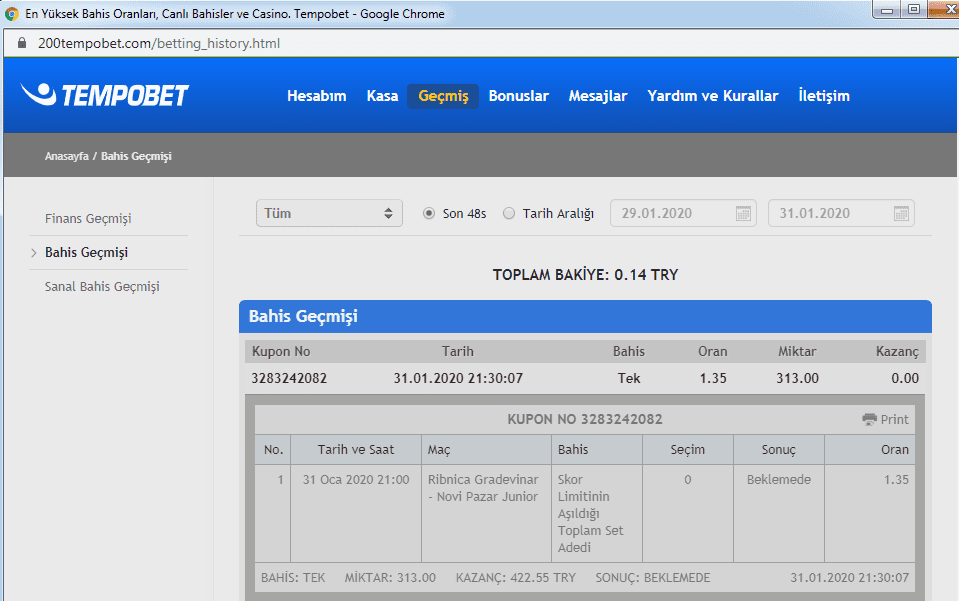Go to Finans Geçmişi in sidebar
Viewport: 959px width, 601px height.
tap(88, 218)
